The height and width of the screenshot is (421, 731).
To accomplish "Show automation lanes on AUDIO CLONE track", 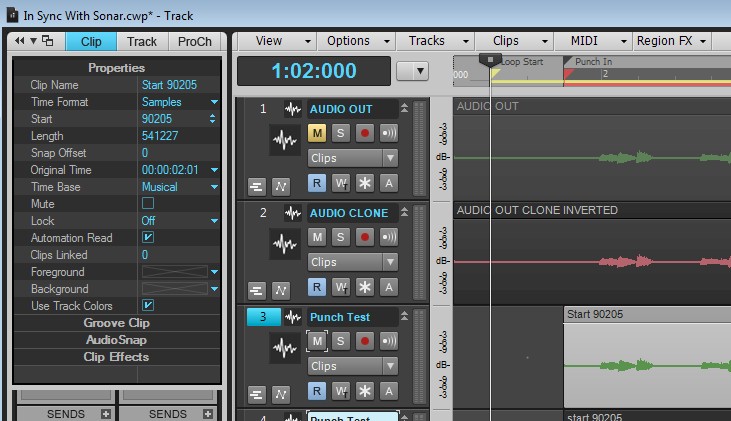I will point(281,291).
